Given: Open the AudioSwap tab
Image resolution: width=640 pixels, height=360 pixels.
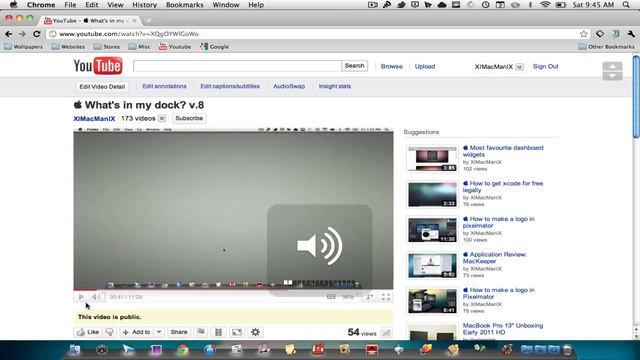Looking at the screenshot, I should pyautogui.click(x=289, y=86).
